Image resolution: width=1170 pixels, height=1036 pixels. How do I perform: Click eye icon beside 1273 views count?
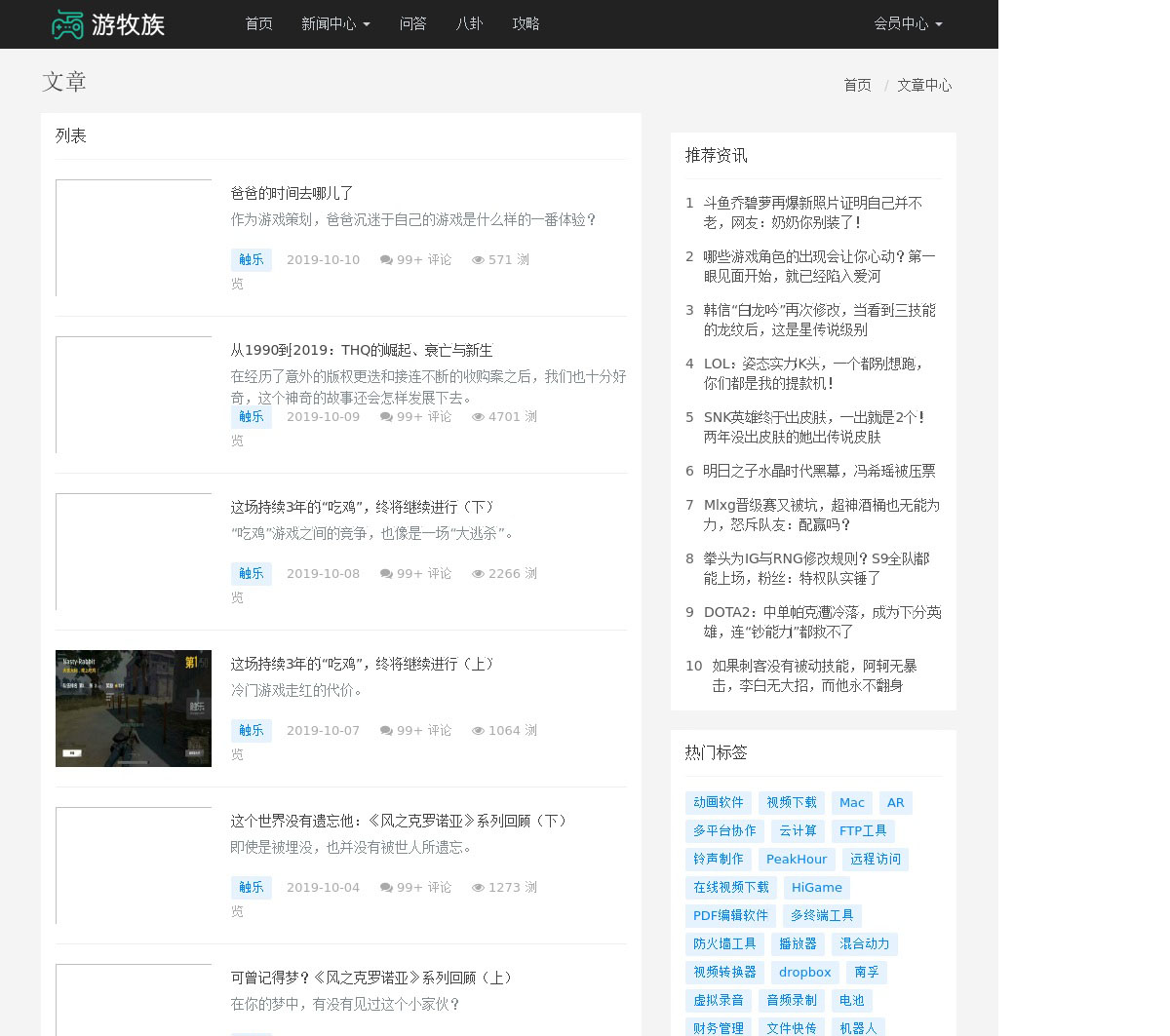point(478,888)
